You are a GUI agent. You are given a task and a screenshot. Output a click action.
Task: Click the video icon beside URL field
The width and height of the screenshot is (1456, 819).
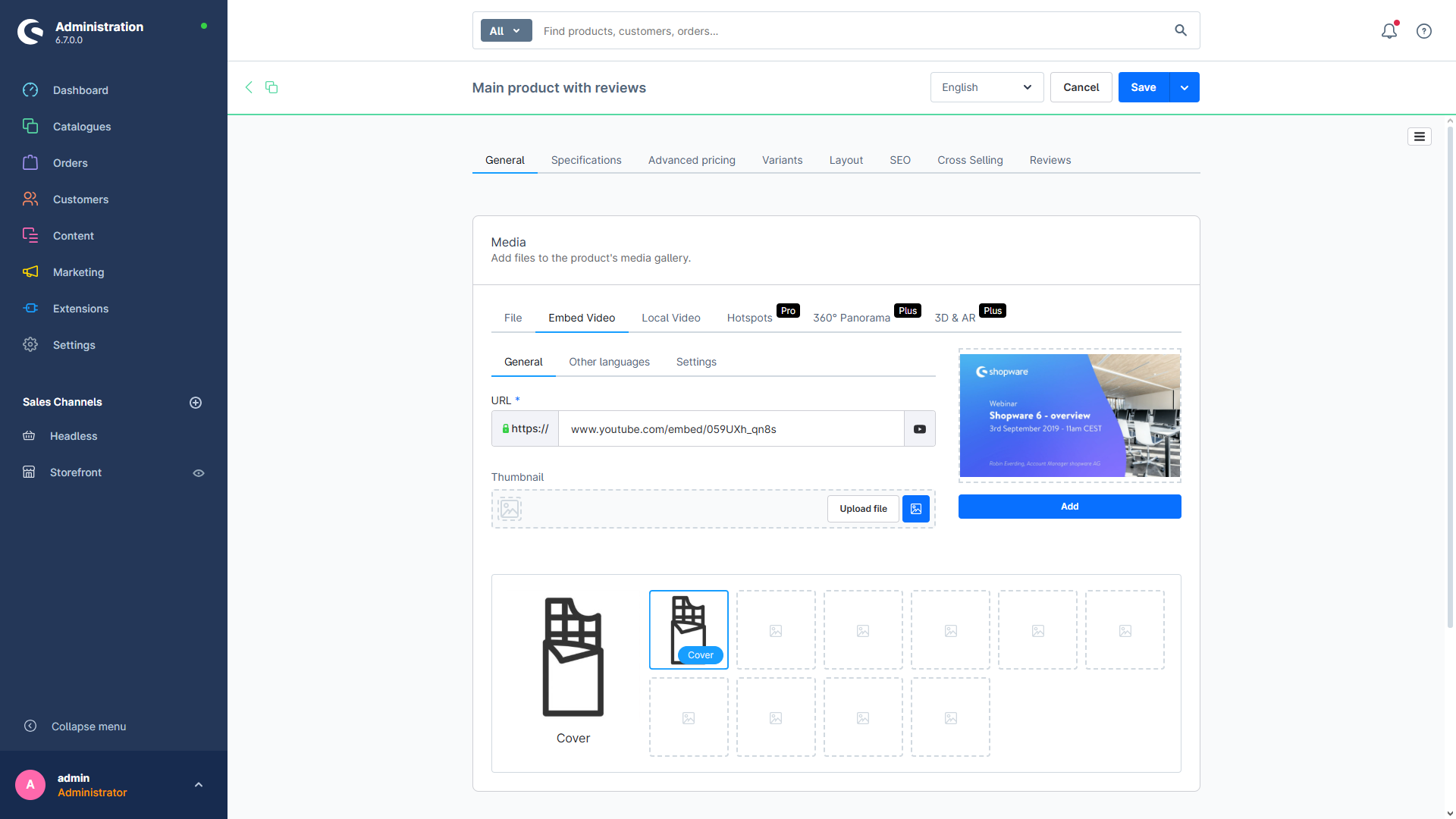pos(920,429)
